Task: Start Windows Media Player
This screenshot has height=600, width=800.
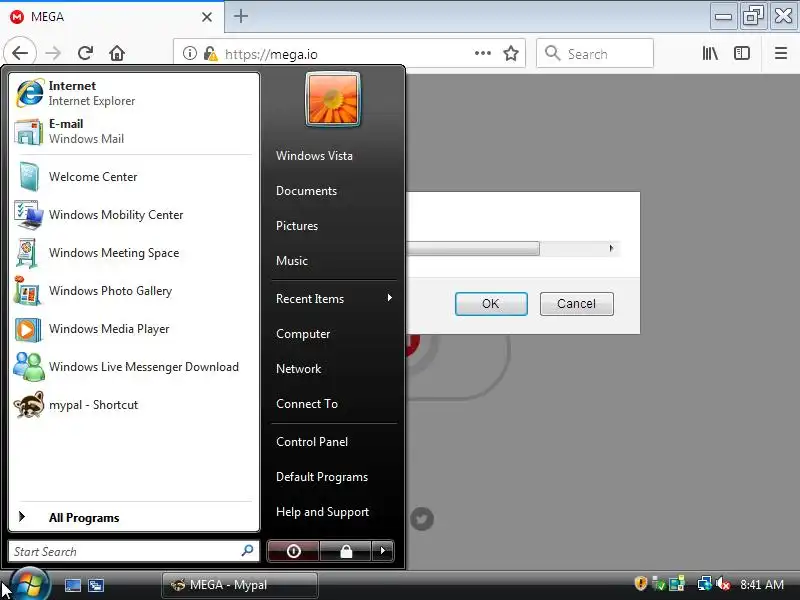Action: pyautogui.click(x=134, y=329)
